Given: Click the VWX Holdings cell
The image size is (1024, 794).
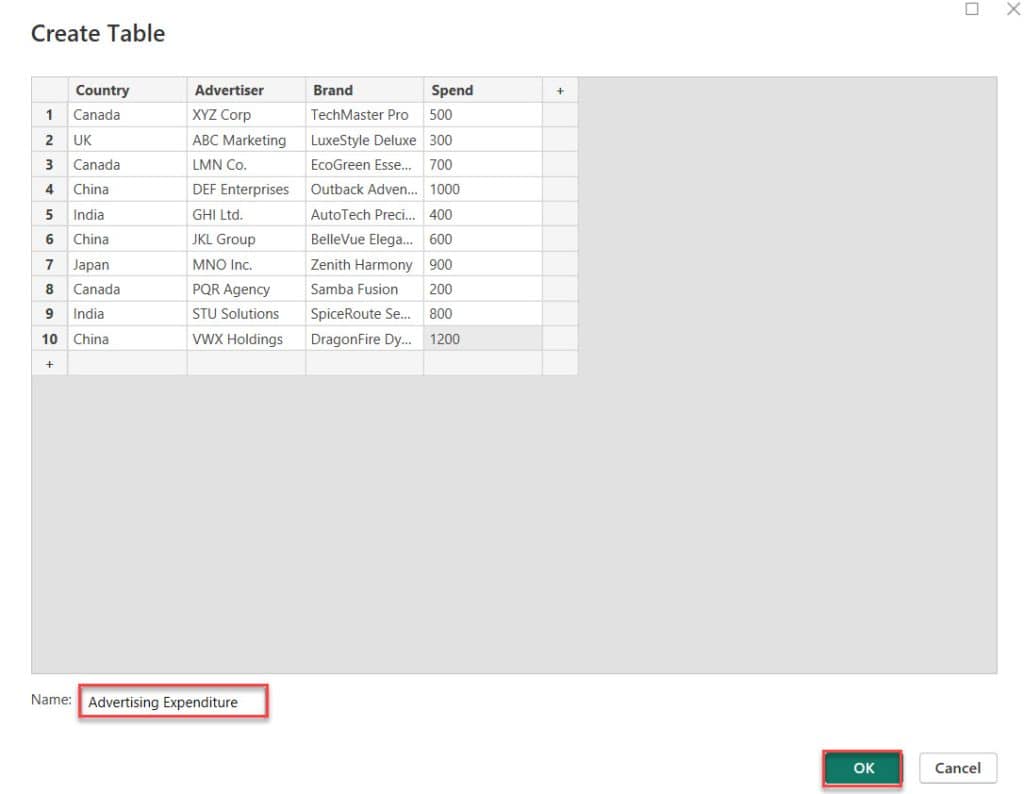Looking at the screenshot, I should [x=246, y=339].
